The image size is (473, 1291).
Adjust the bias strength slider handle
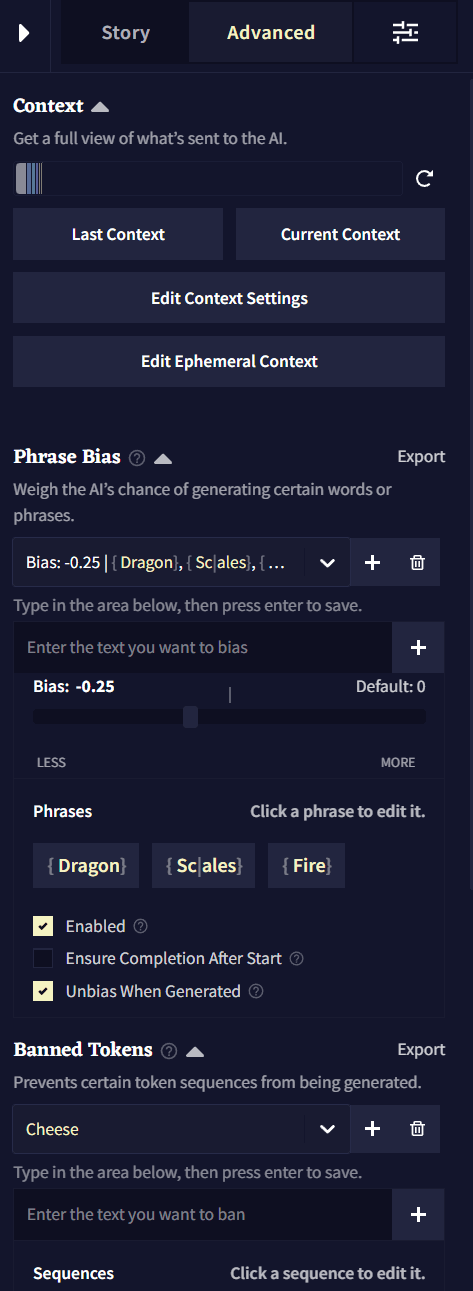click(190, 716)
